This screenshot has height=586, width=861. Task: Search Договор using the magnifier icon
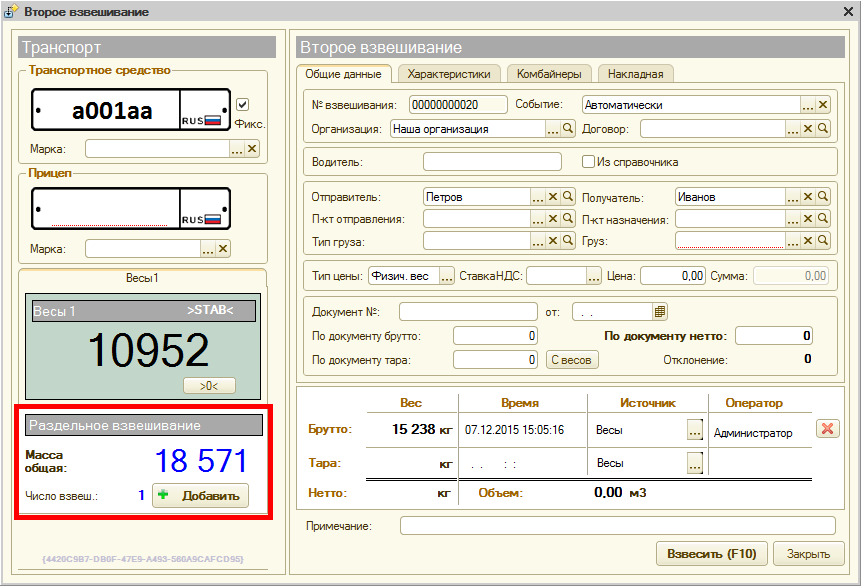(823, 129)
